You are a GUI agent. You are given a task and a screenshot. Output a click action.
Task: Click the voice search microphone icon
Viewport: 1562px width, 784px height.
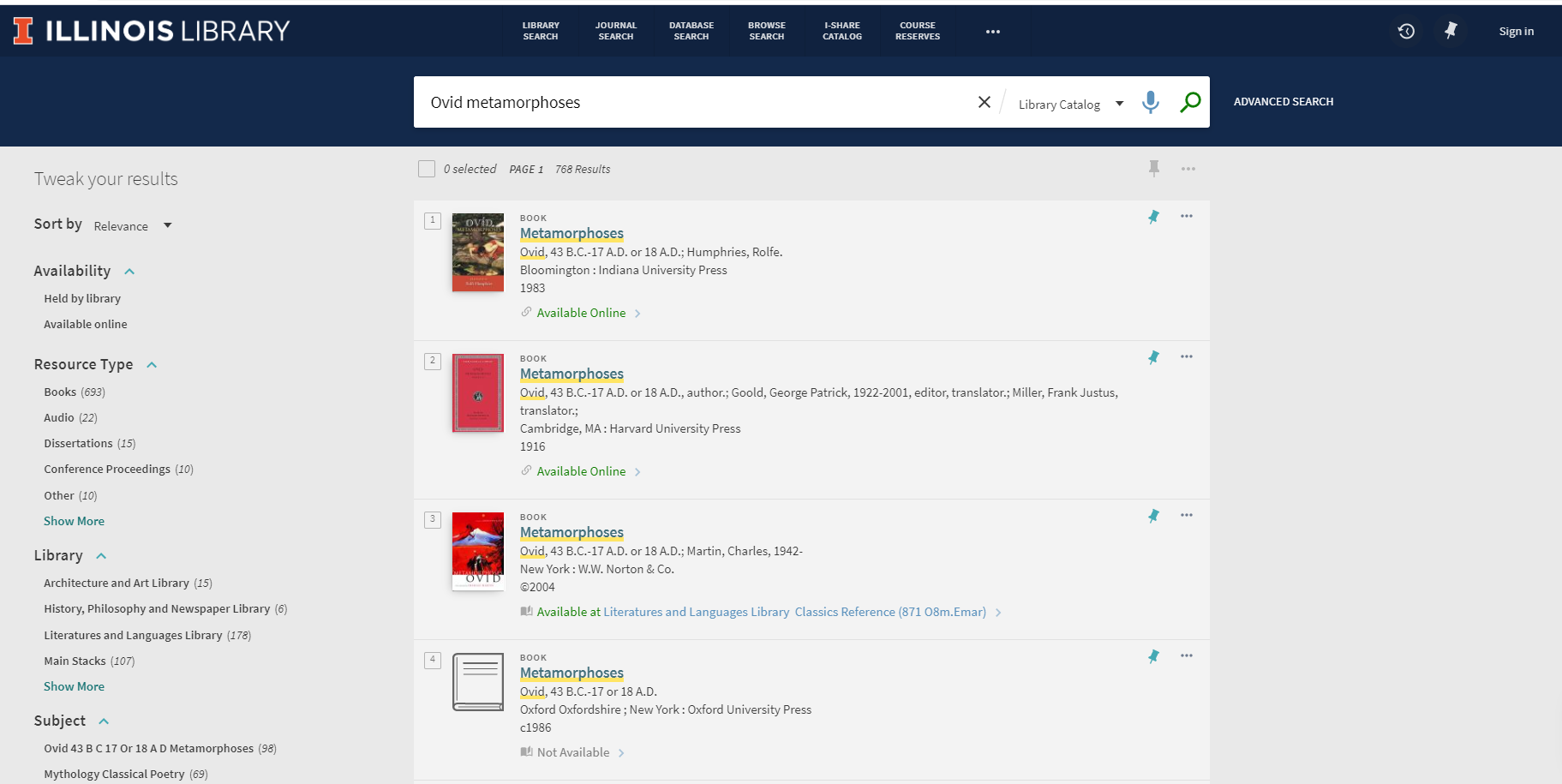(1150, 102)
